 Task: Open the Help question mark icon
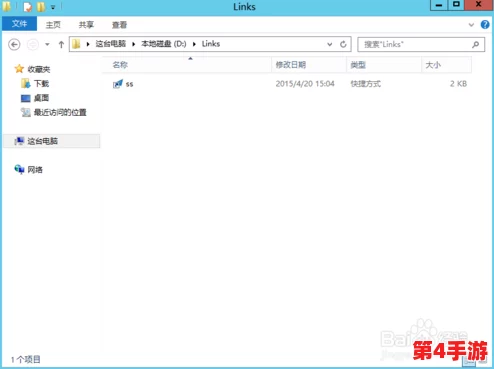tap(485, 24)
